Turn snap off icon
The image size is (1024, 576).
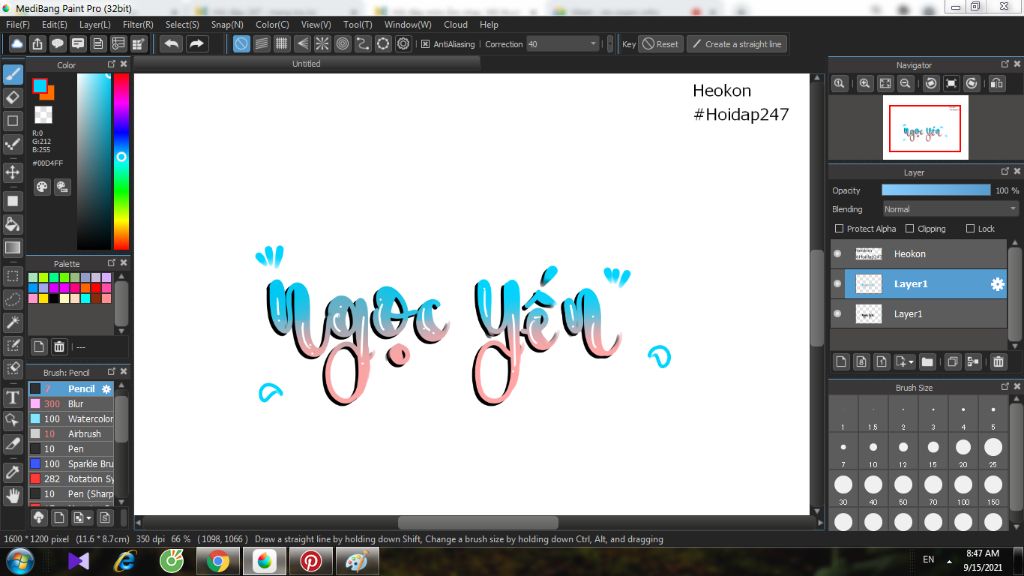[241, 44]
